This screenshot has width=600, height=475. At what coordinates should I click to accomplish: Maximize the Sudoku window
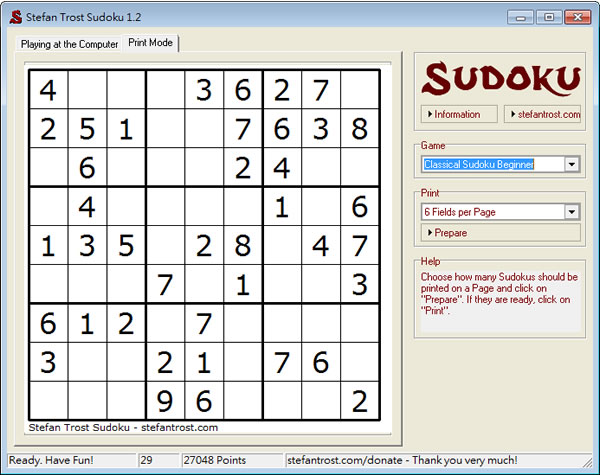coord(549,17)
